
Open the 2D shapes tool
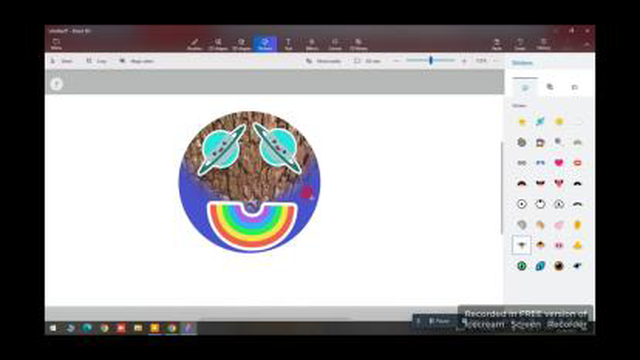click(218, 44)
